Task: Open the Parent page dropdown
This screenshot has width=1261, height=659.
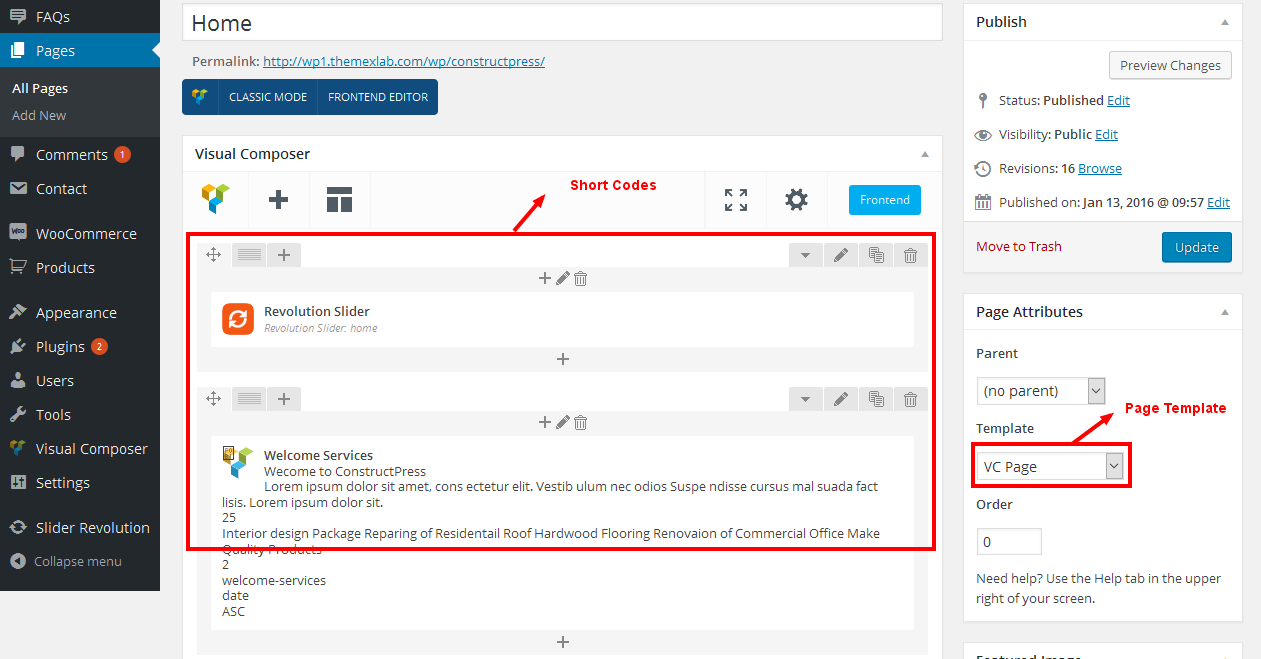Action: 1040,390
